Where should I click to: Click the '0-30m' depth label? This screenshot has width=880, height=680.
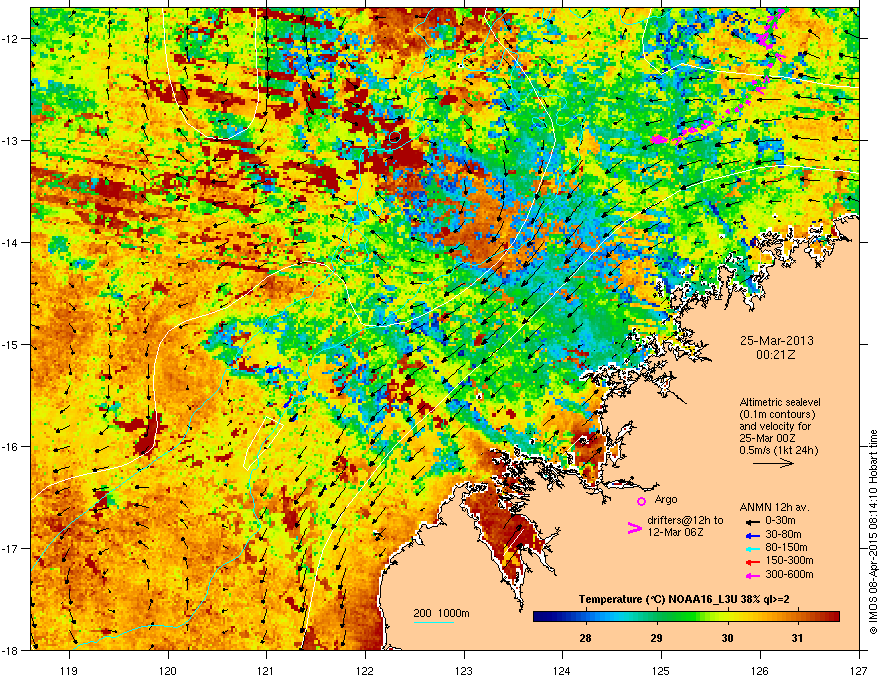[x=780, y=521]
